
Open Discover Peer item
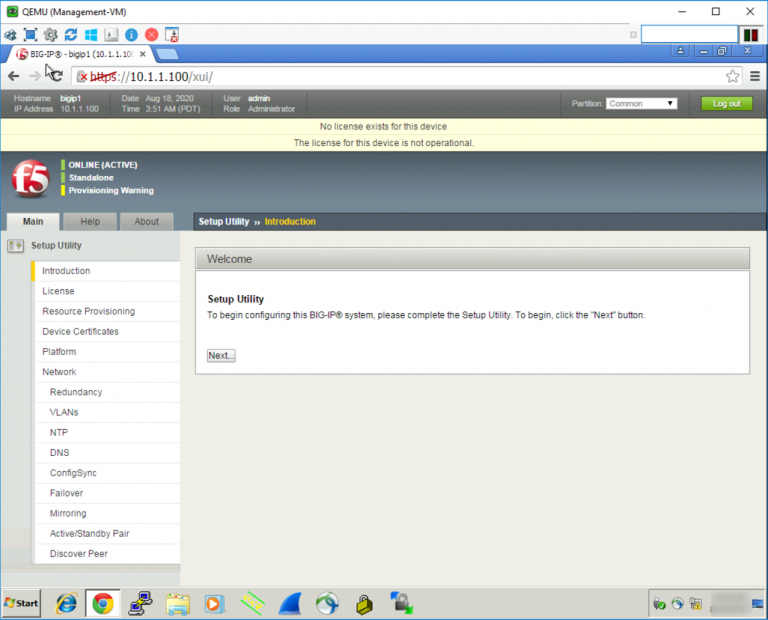107,553
